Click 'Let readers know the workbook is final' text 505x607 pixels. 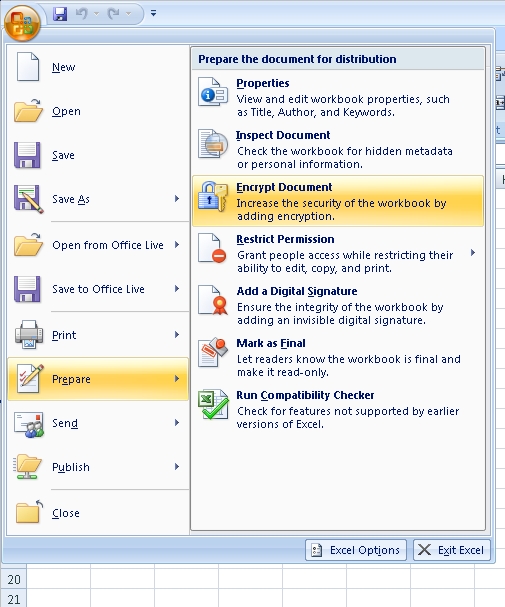pyautogui.click(x=349, y=365)
